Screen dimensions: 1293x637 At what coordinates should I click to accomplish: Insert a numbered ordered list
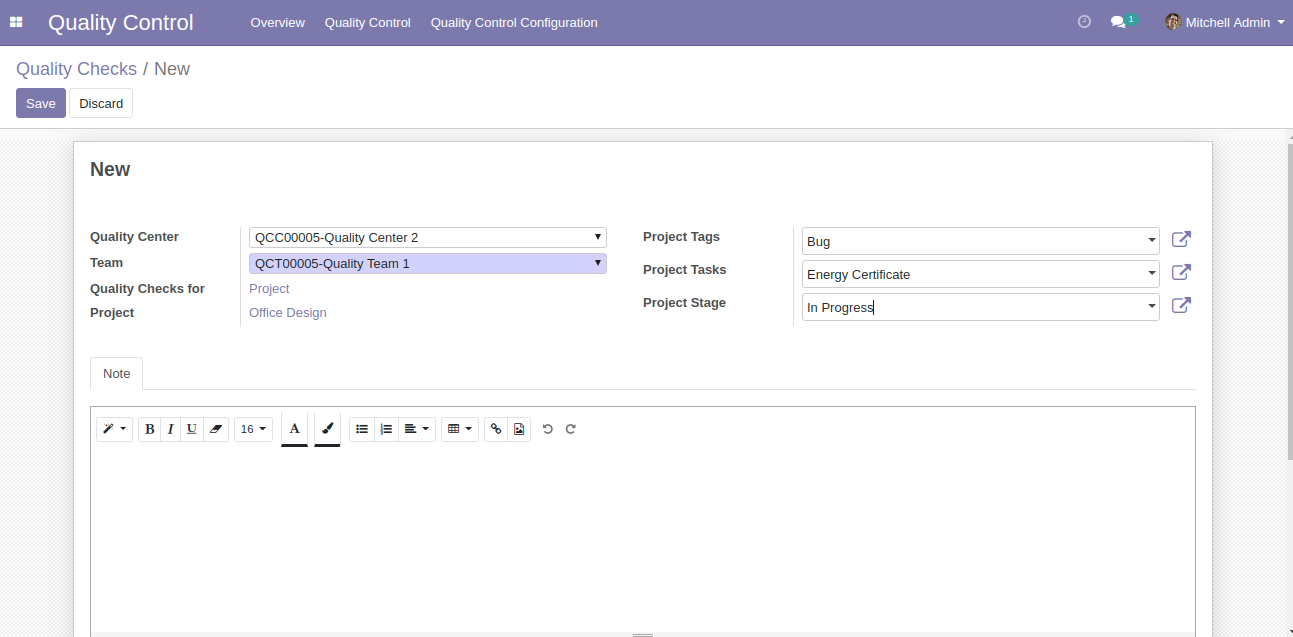[x=386, y=429]
